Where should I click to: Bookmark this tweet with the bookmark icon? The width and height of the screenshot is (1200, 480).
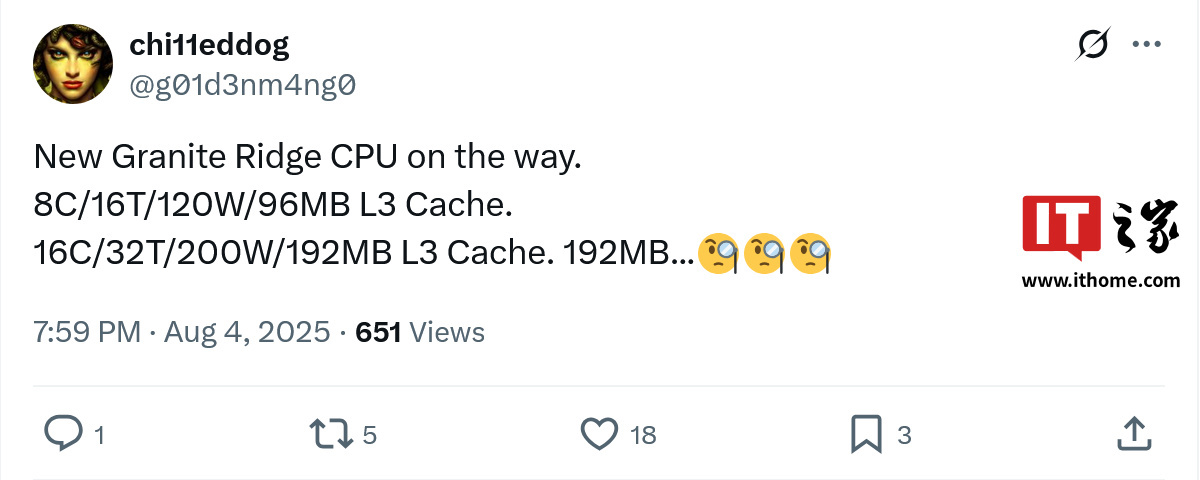(865, 433)
